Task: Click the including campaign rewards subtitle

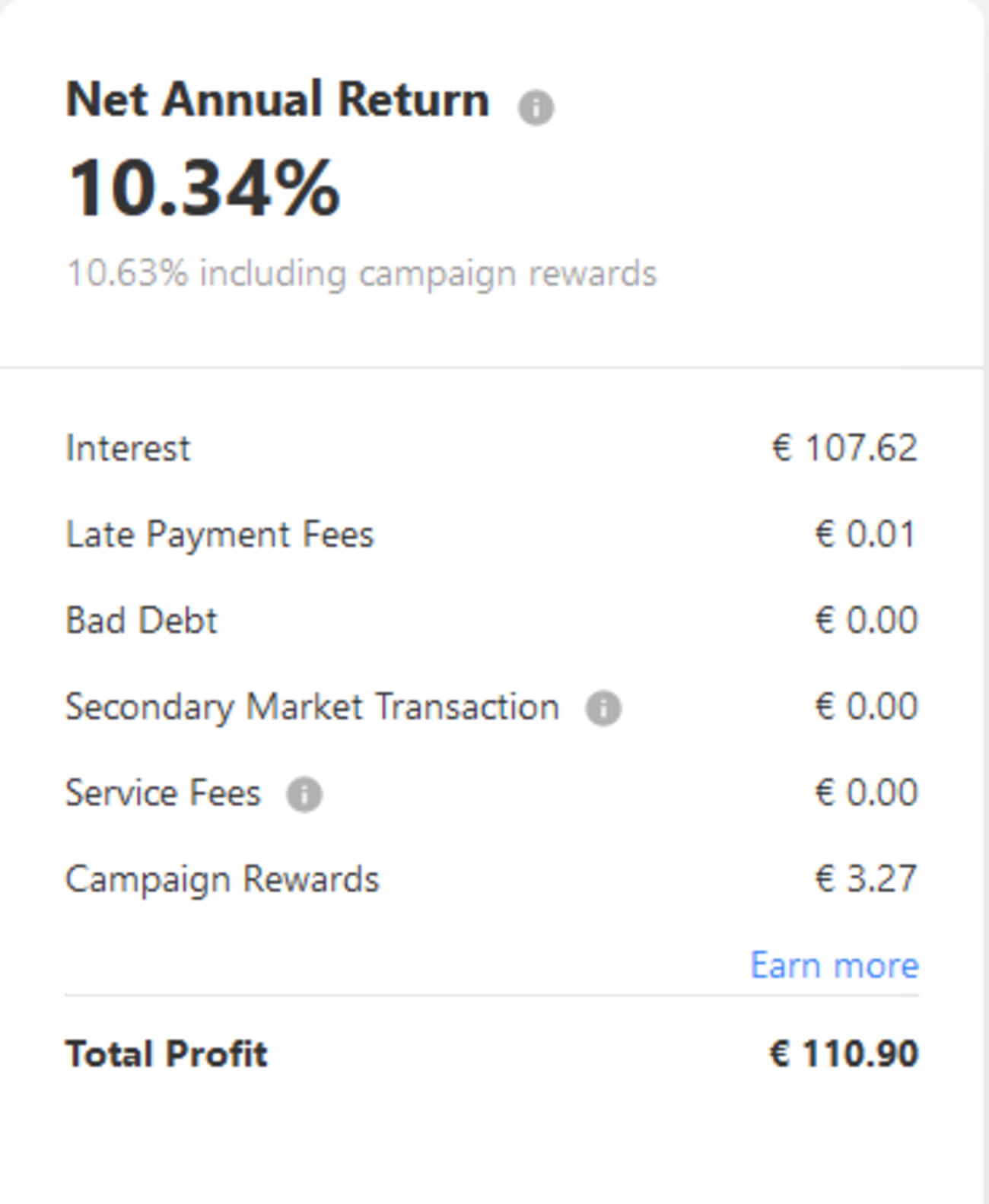Action: tap(361, 273)
